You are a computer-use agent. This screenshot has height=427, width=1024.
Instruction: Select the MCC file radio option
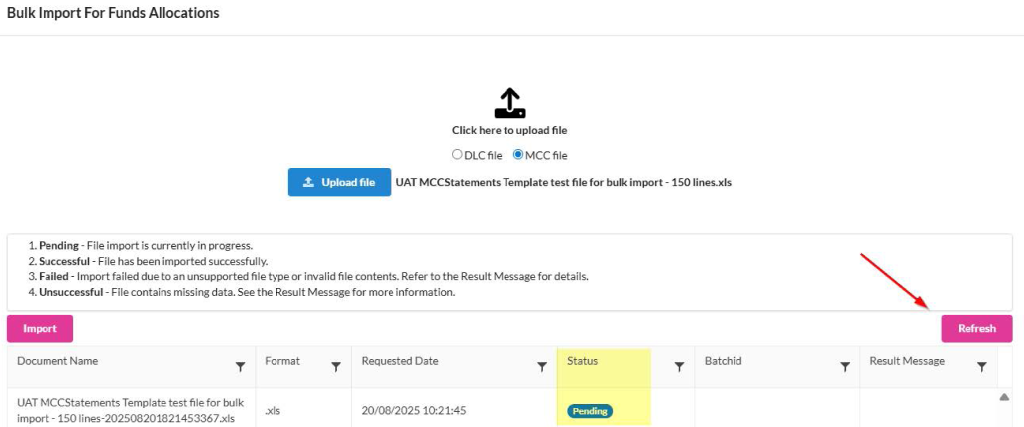click(x=518, y=155)
